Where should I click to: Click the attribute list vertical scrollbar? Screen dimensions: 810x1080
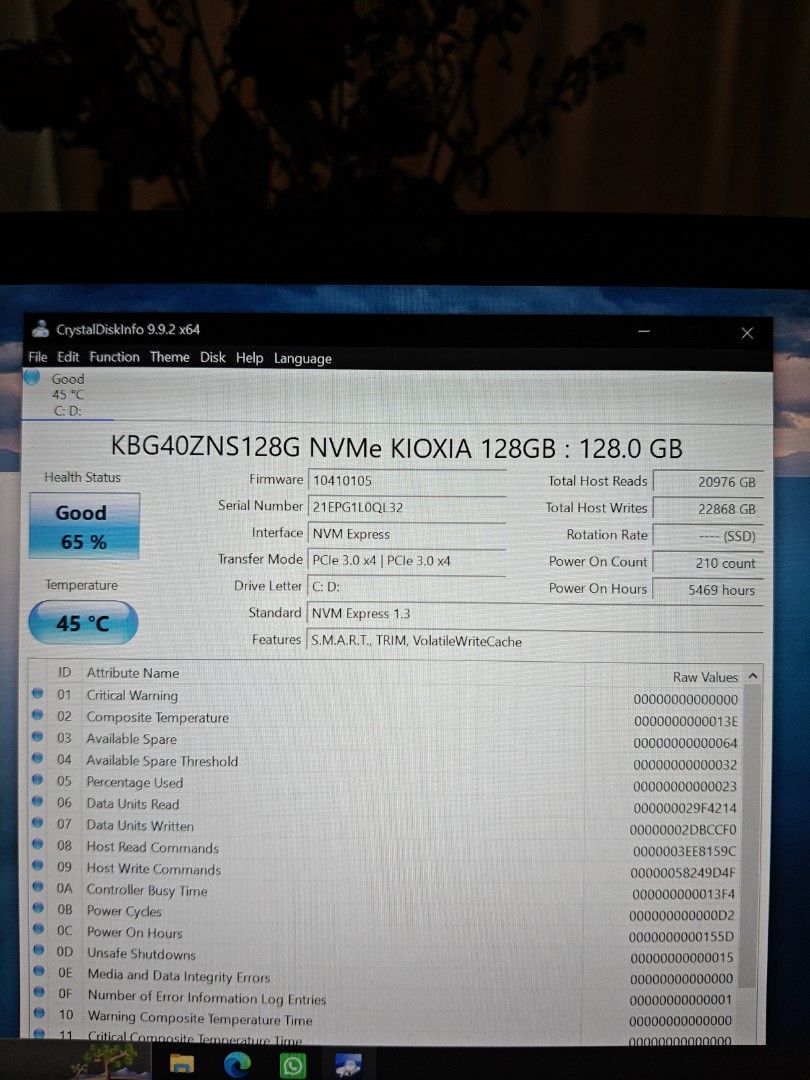tap(753, 837)
